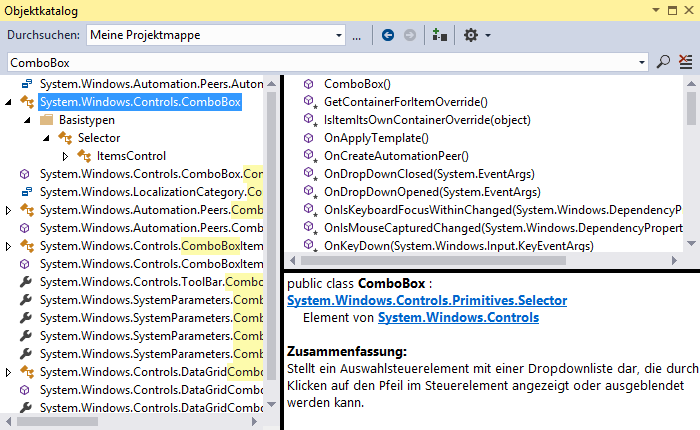Click the add to references icon
The height and width of the screenshot is (430, 700).
point(440,35)
